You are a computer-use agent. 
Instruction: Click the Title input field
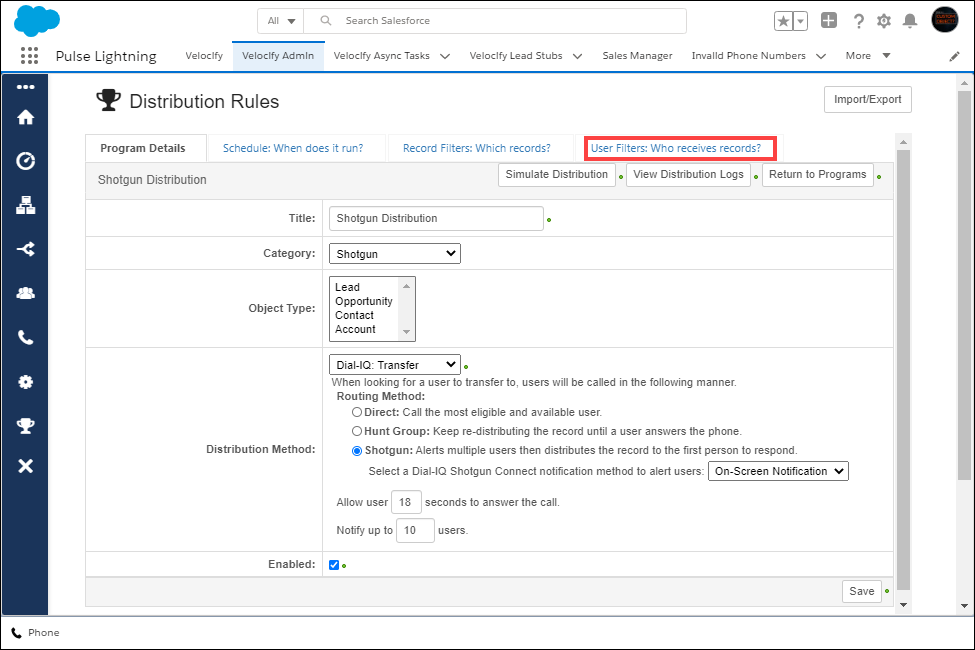(436, 218)
